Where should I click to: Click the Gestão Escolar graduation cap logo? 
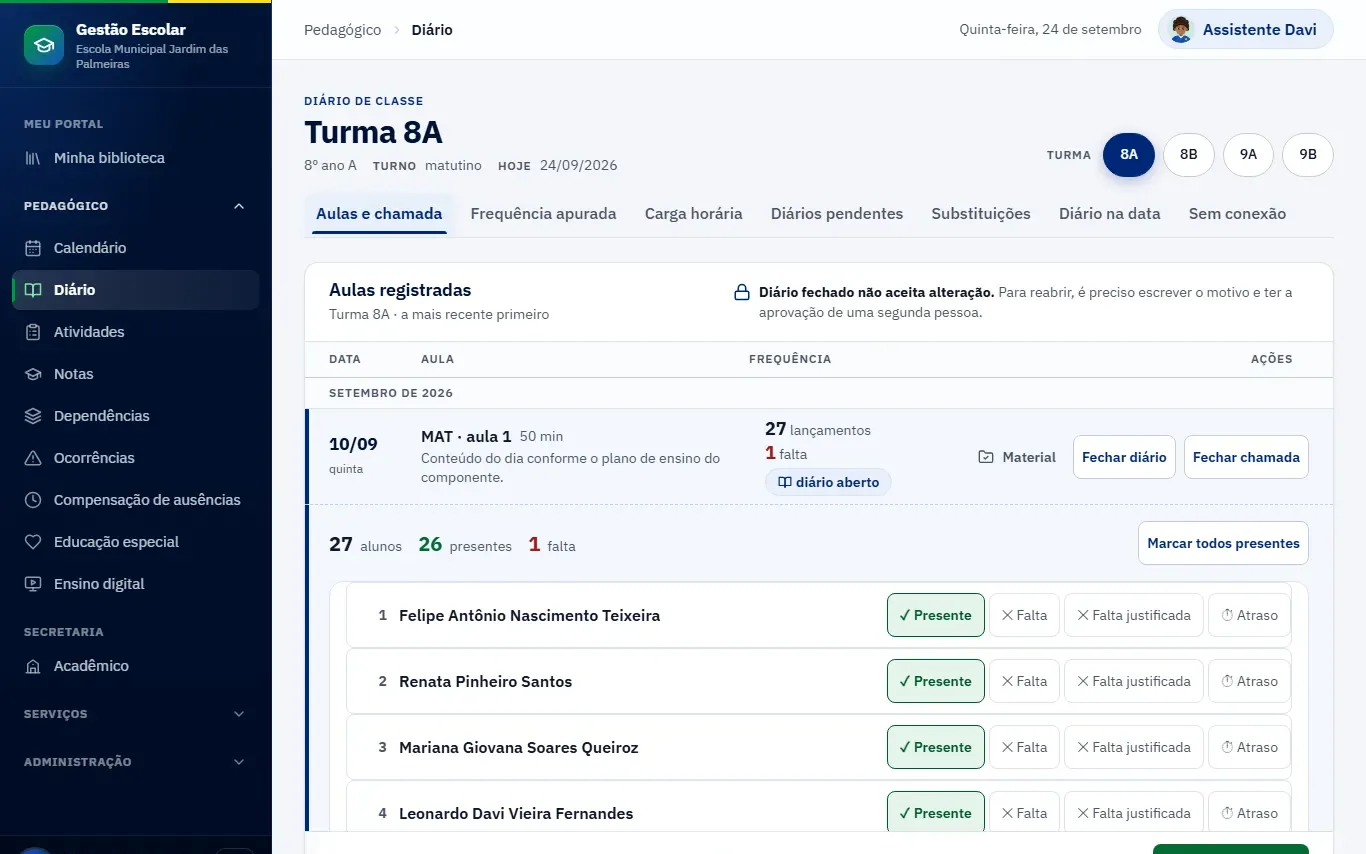(x=44, y=45)
